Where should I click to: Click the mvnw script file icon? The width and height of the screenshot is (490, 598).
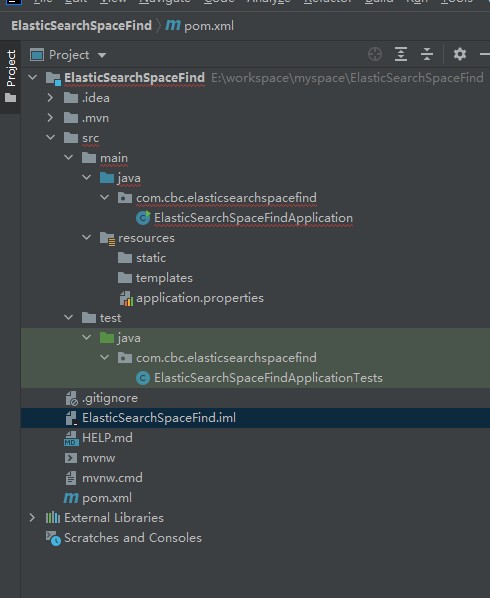(71, 458)
